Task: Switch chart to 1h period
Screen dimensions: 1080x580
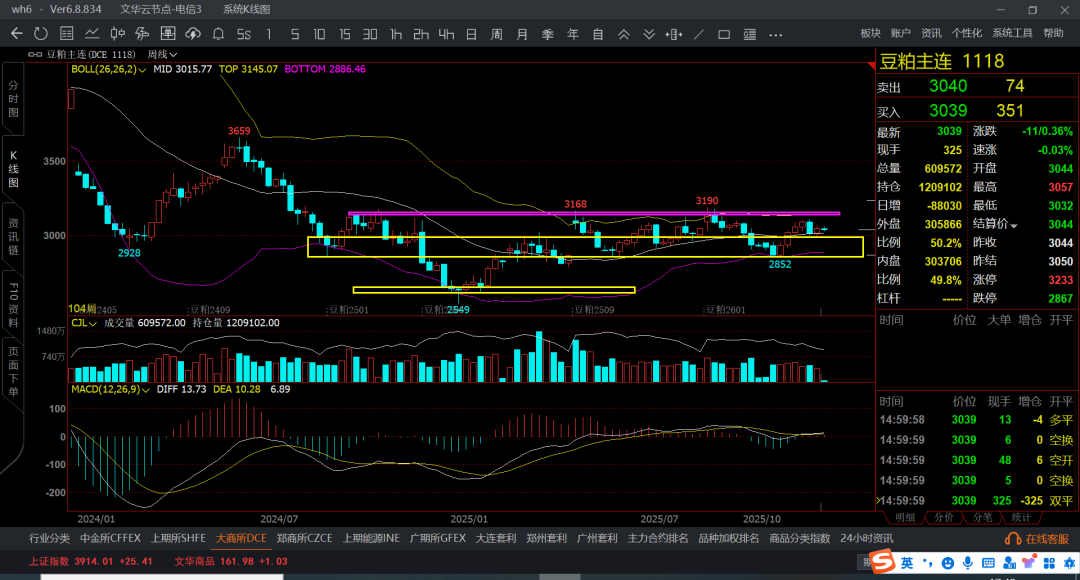Action: [396, 34]
